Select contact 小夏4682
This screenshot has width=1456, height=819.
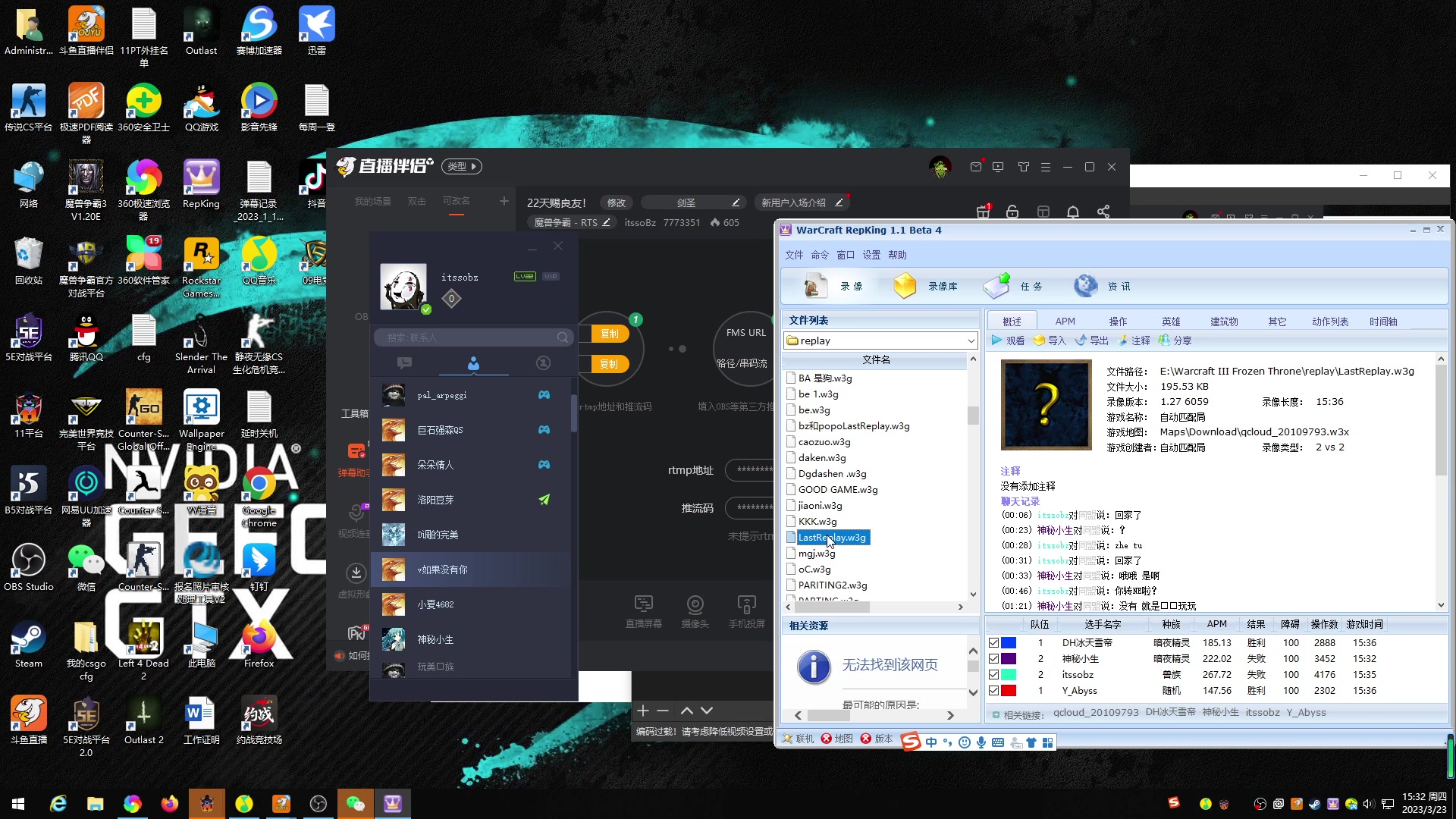(470, 604)
